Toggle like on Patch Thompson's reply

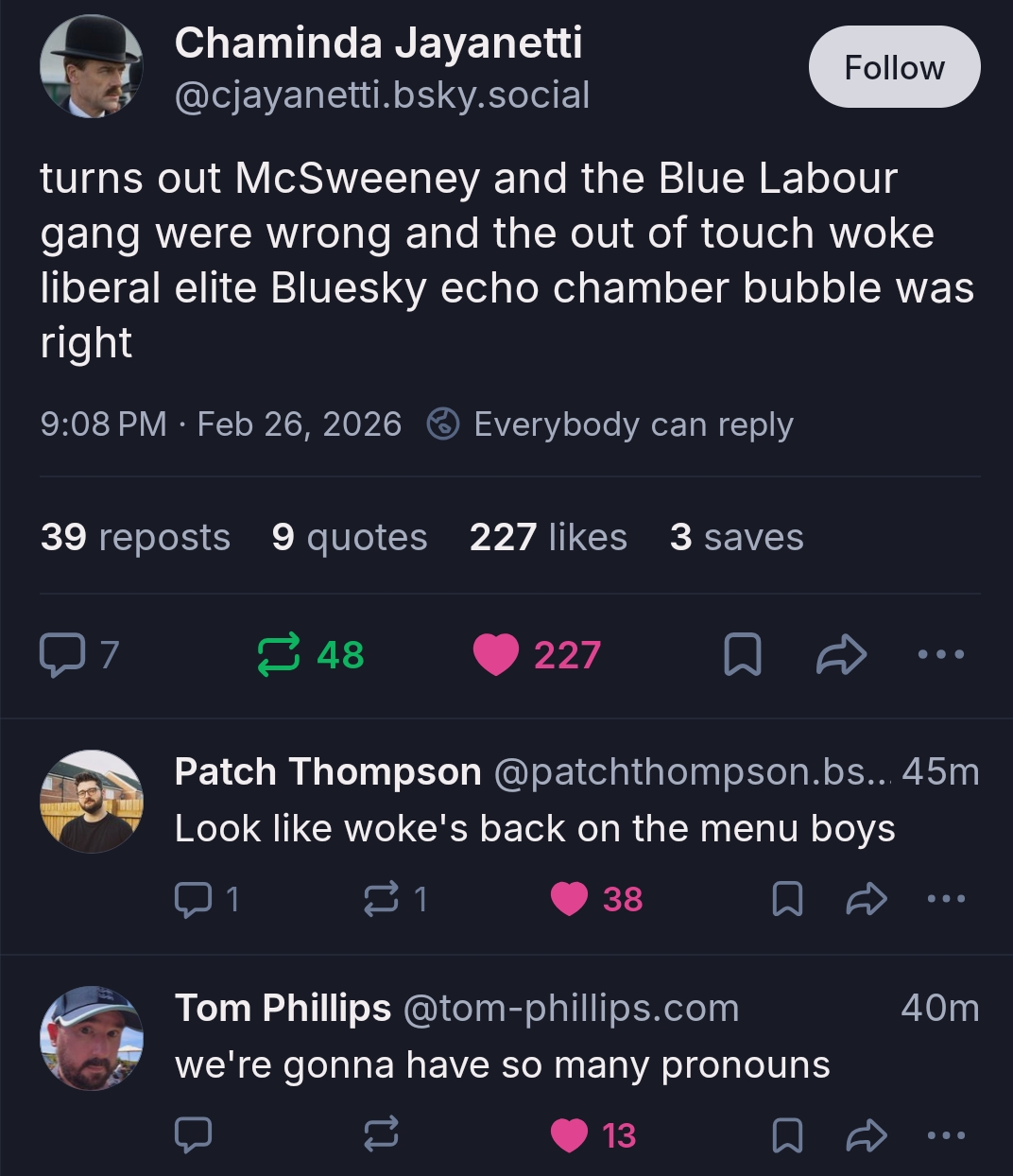(x=569, y=899)
